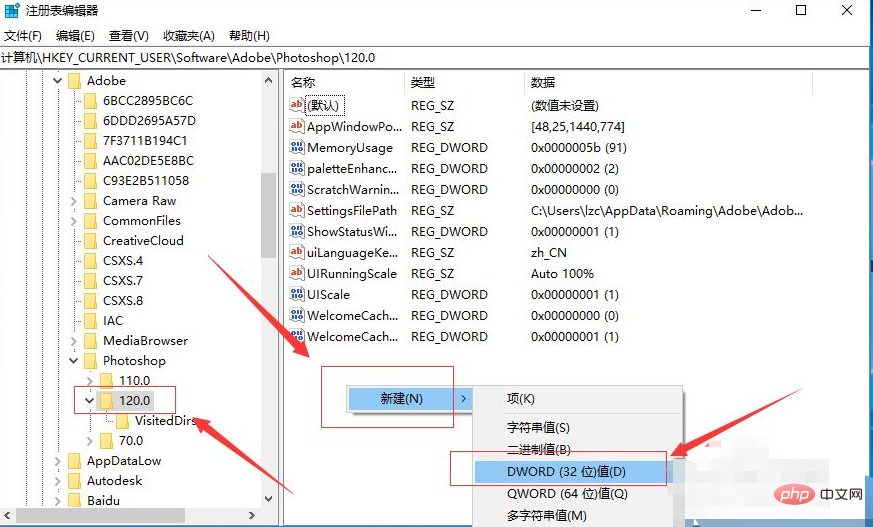Click the Photoshop folder icon
Viewport: 873px width, 527px height.
click(90, 361)
